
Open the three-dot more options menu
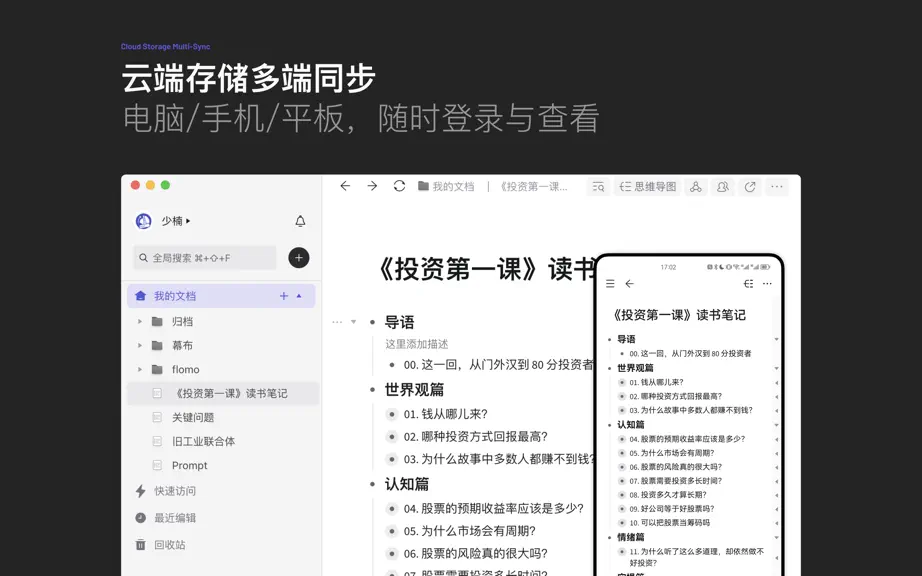(777, 187)
